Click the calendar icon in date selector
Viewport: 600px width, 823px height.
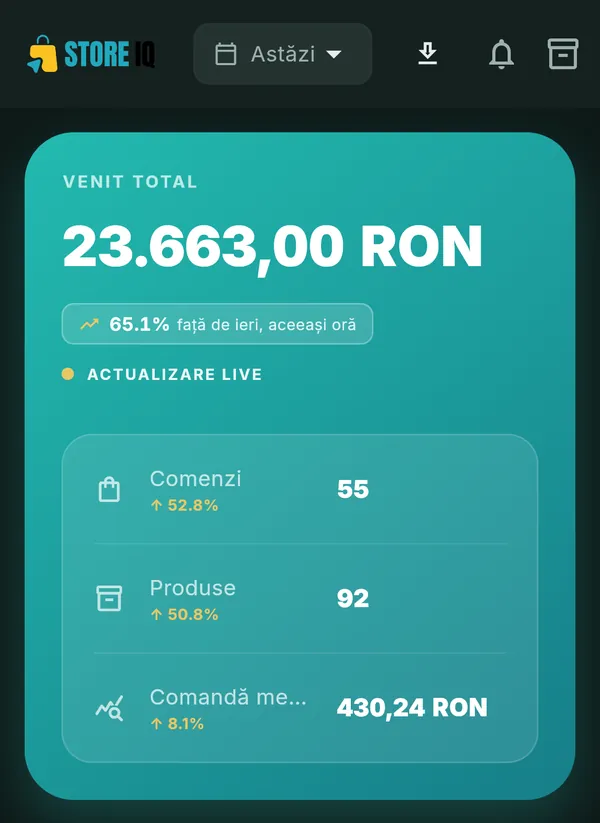[x=226, y=54]
